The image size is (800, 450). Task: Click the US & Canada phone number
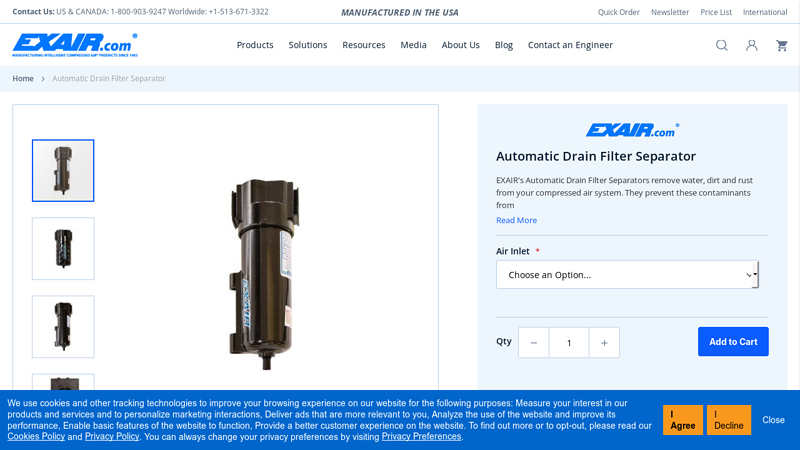coord(138,12)
